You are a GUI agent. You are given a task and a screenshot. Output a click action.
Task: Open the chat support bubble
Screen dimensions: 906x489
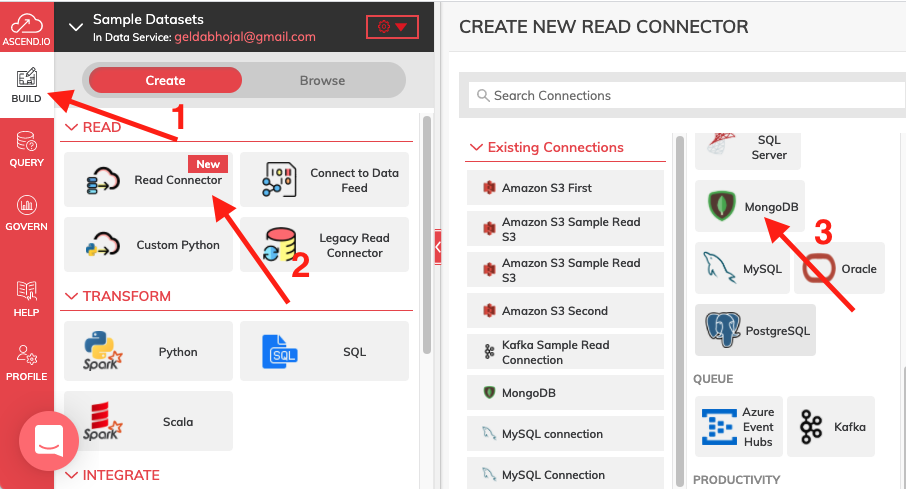click(49, 441)
